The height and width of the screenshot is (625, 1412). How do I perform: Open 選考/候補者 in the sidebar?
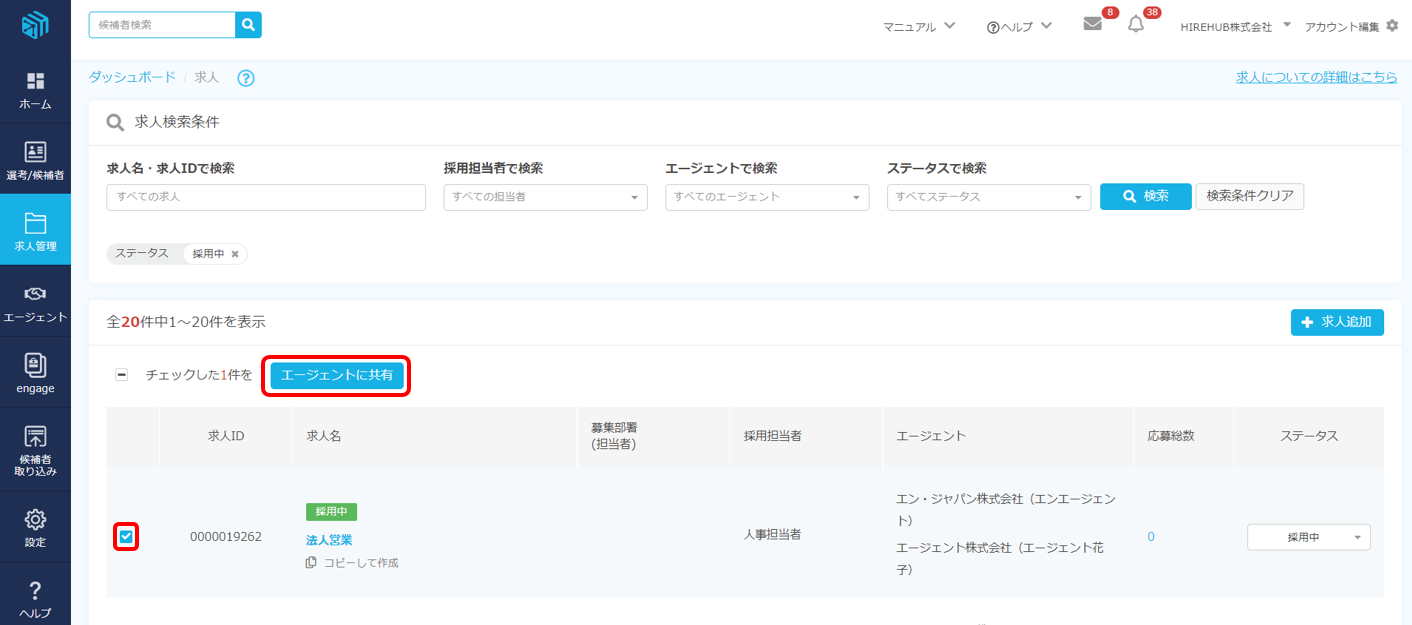[x=35, y=160]
